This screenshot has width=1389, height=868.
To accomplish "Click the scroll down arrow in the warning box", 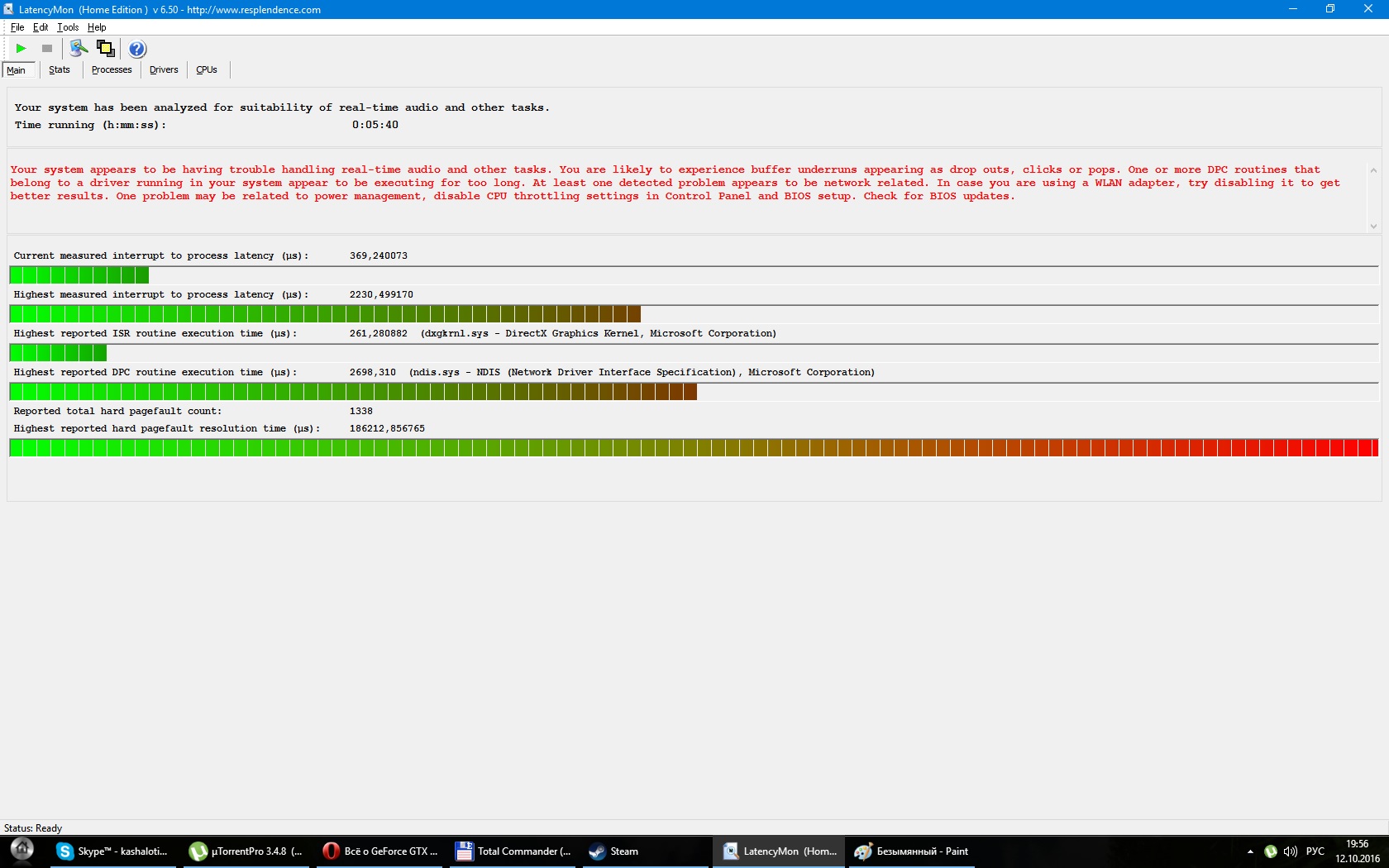I will 1373,226.
